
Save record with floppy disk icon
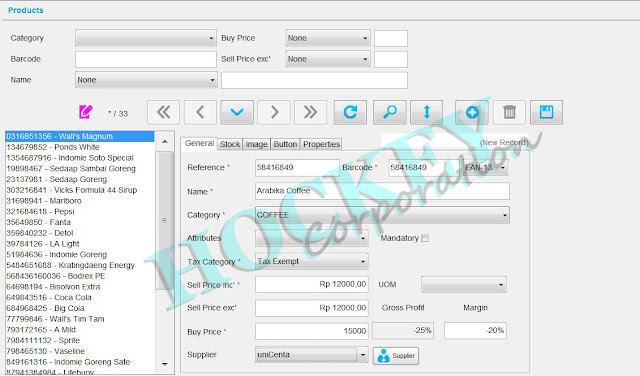(x=547, y=112)
